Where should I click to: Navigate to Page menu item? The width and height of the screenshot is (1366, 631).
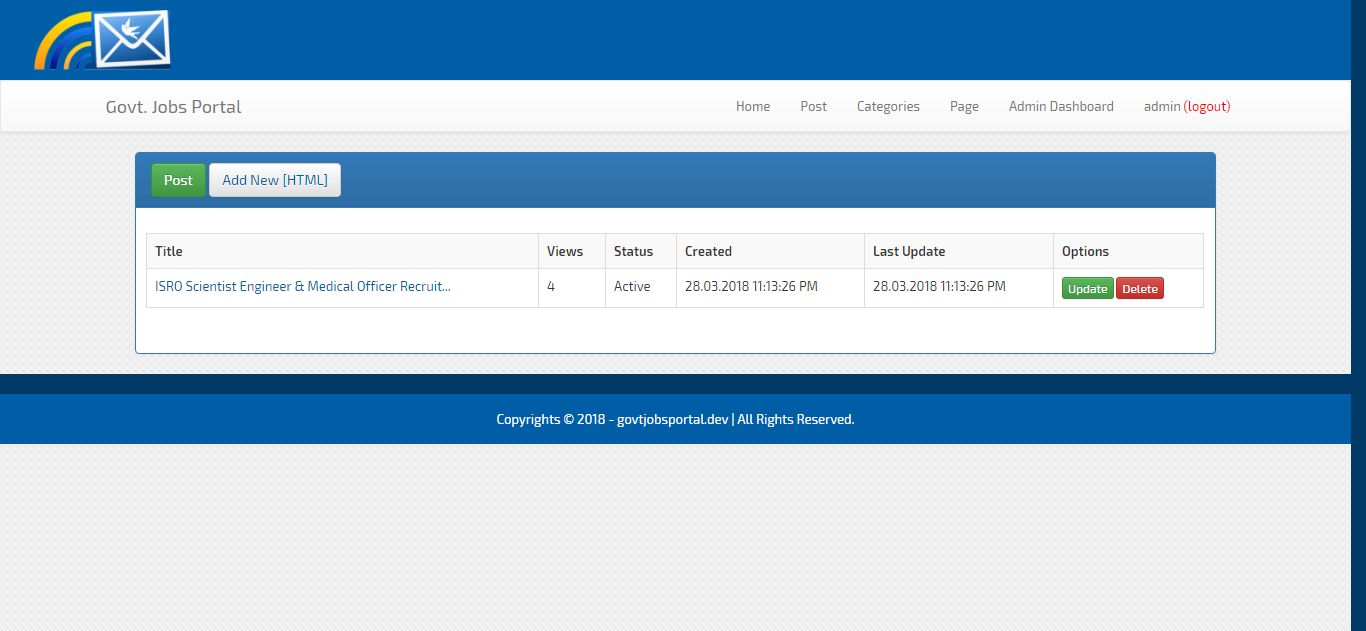[964, 106]
